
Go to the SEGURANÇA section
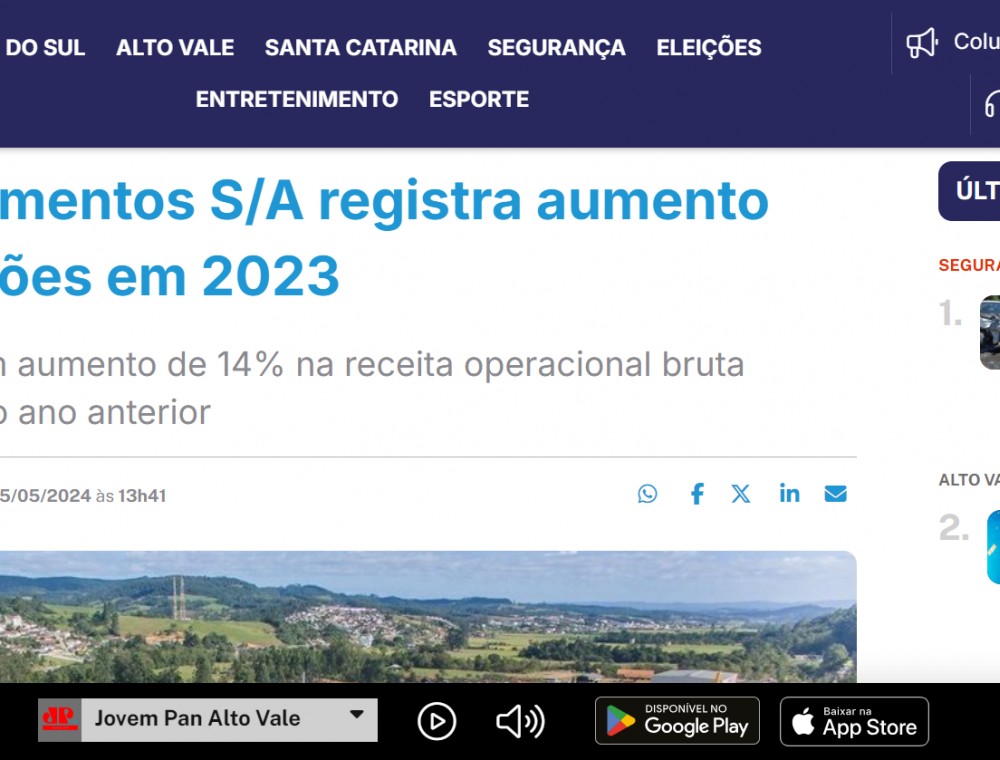[556, 47]
